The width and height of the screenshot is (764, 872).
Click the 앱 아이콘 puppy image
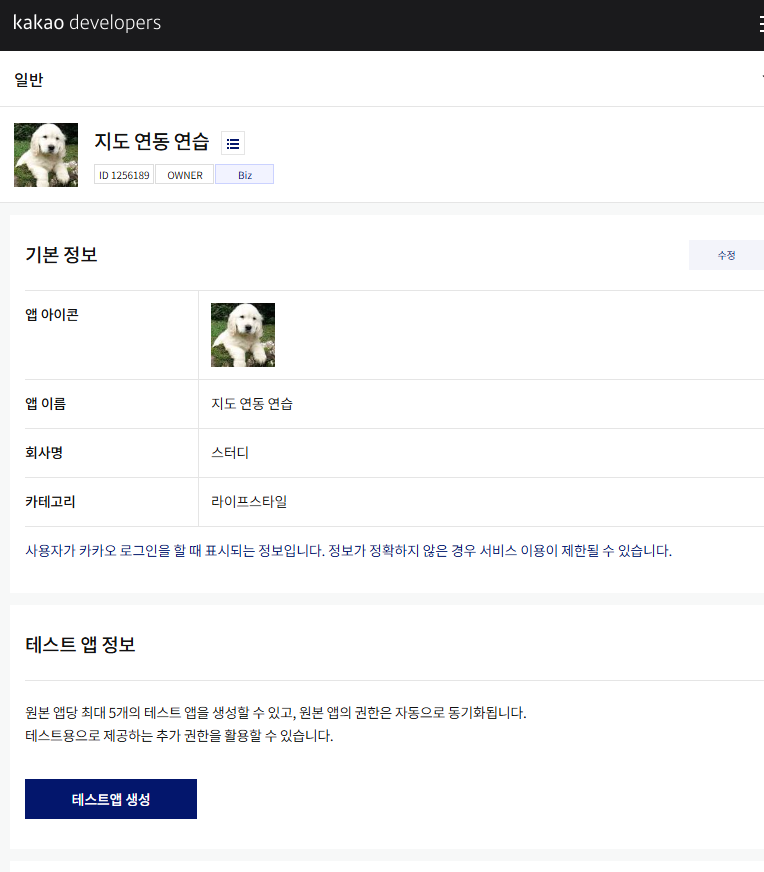tap(243, 335)
